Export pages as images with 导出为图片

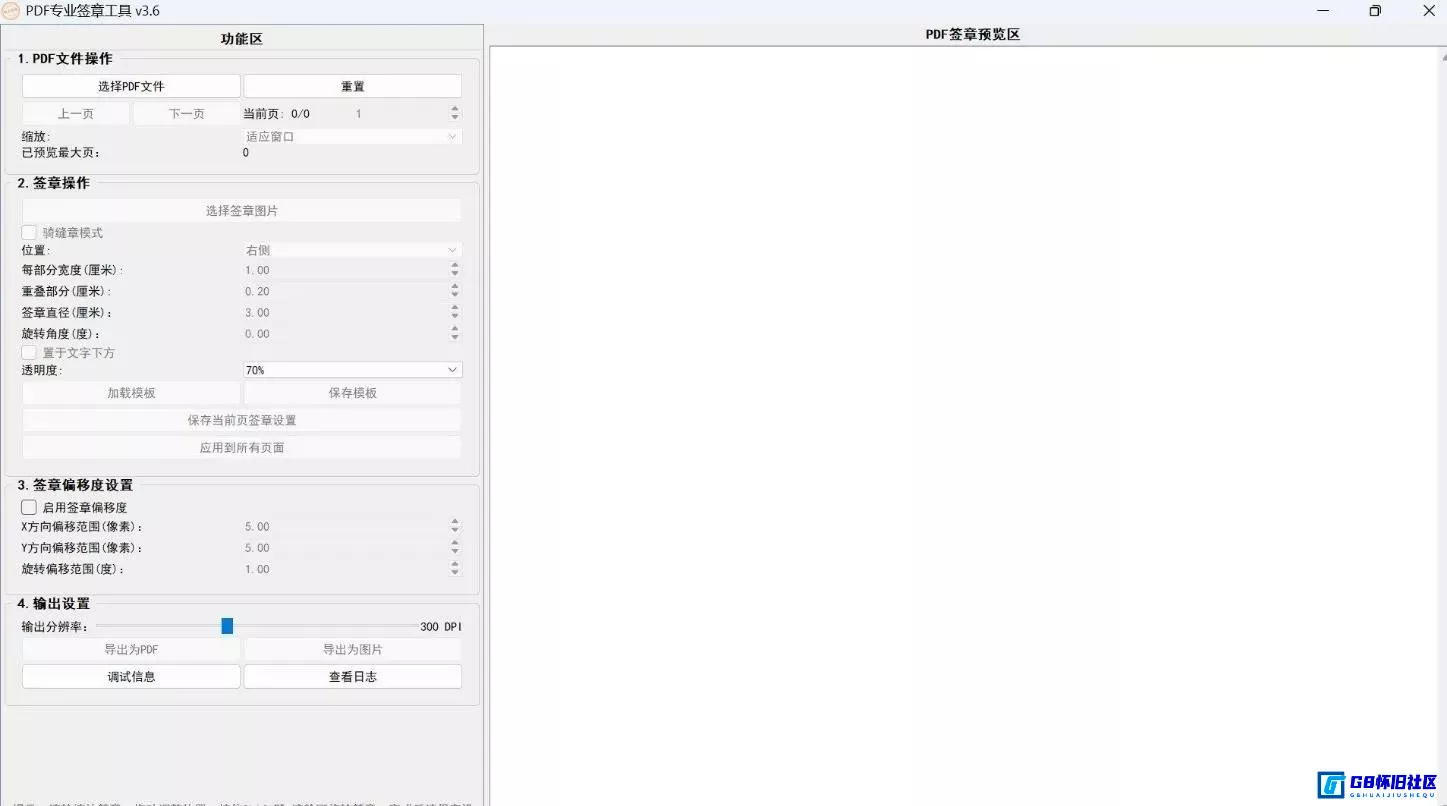click(352, 649)
